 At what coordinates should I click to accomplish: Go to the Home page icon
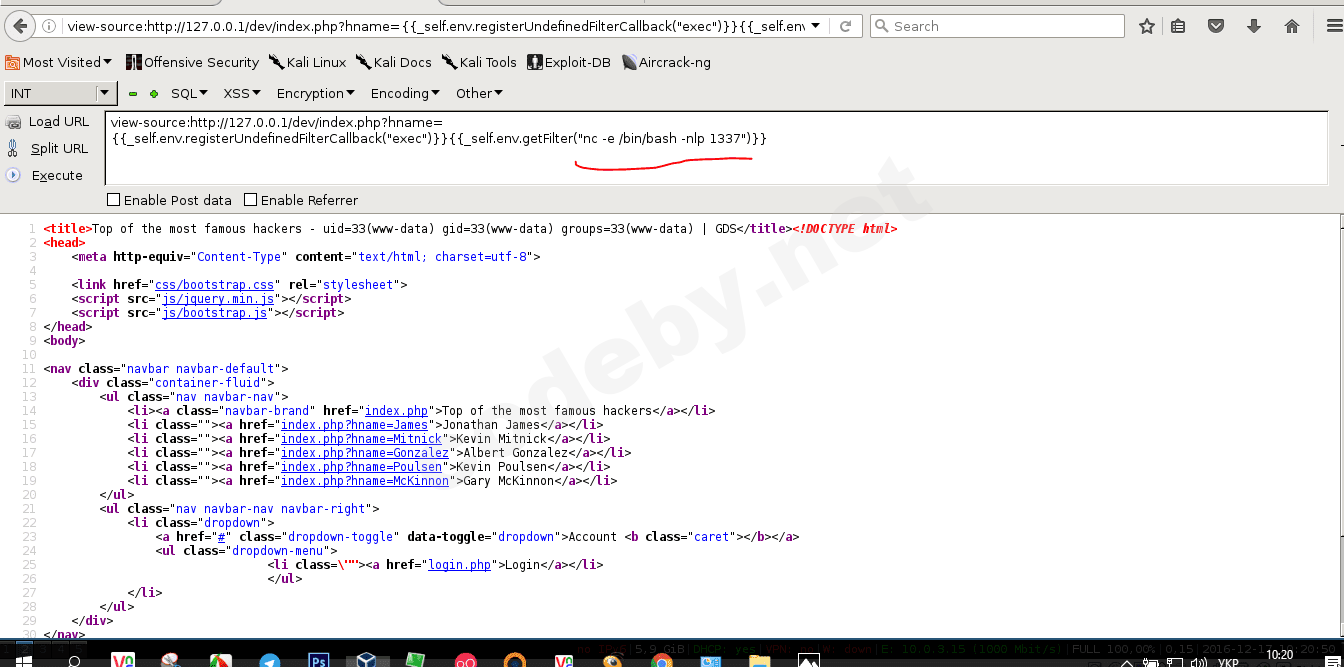pyautogui.click(x=1291, y=26)
